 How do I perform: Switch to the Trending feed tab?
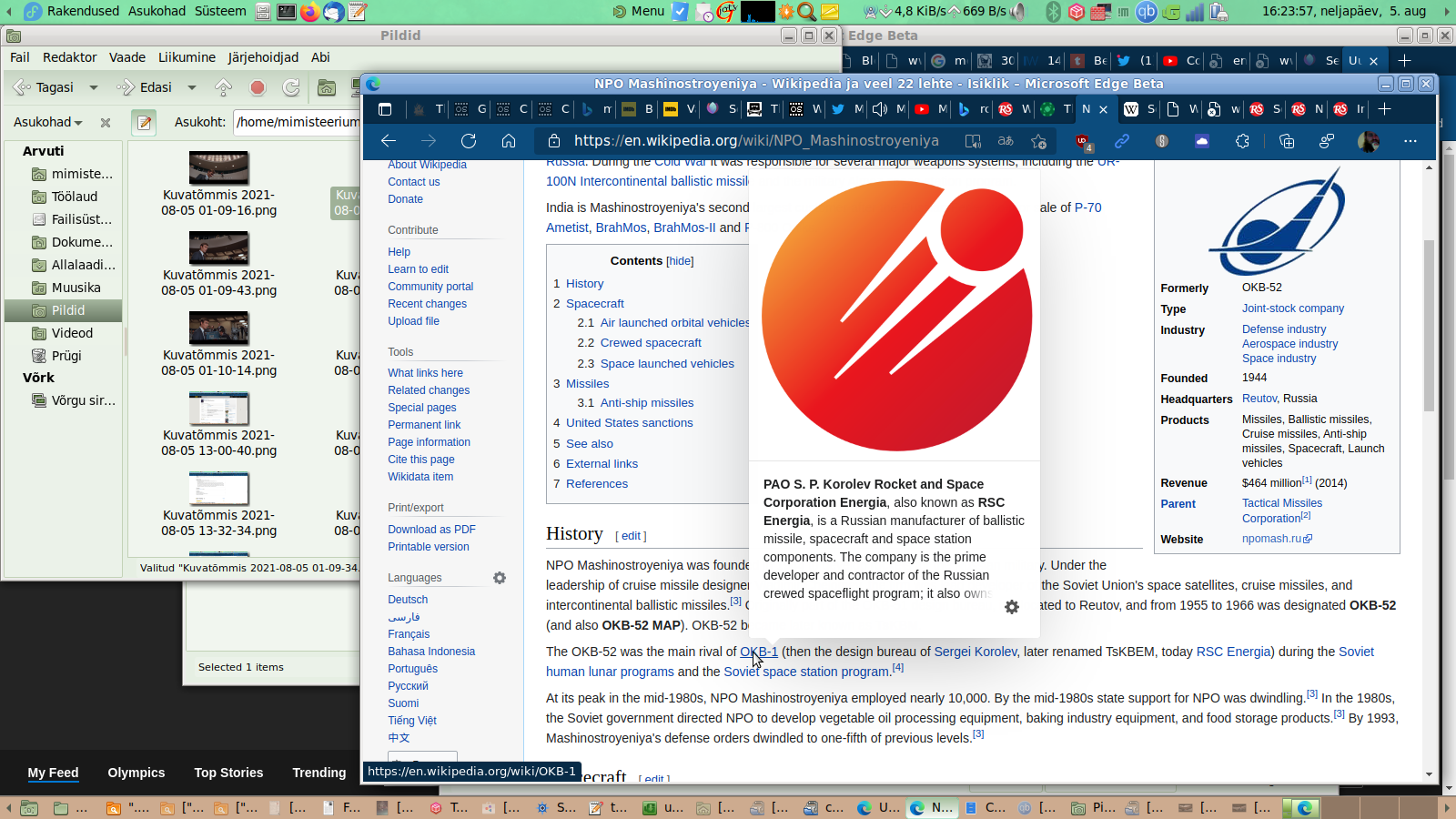click(319, 773)
